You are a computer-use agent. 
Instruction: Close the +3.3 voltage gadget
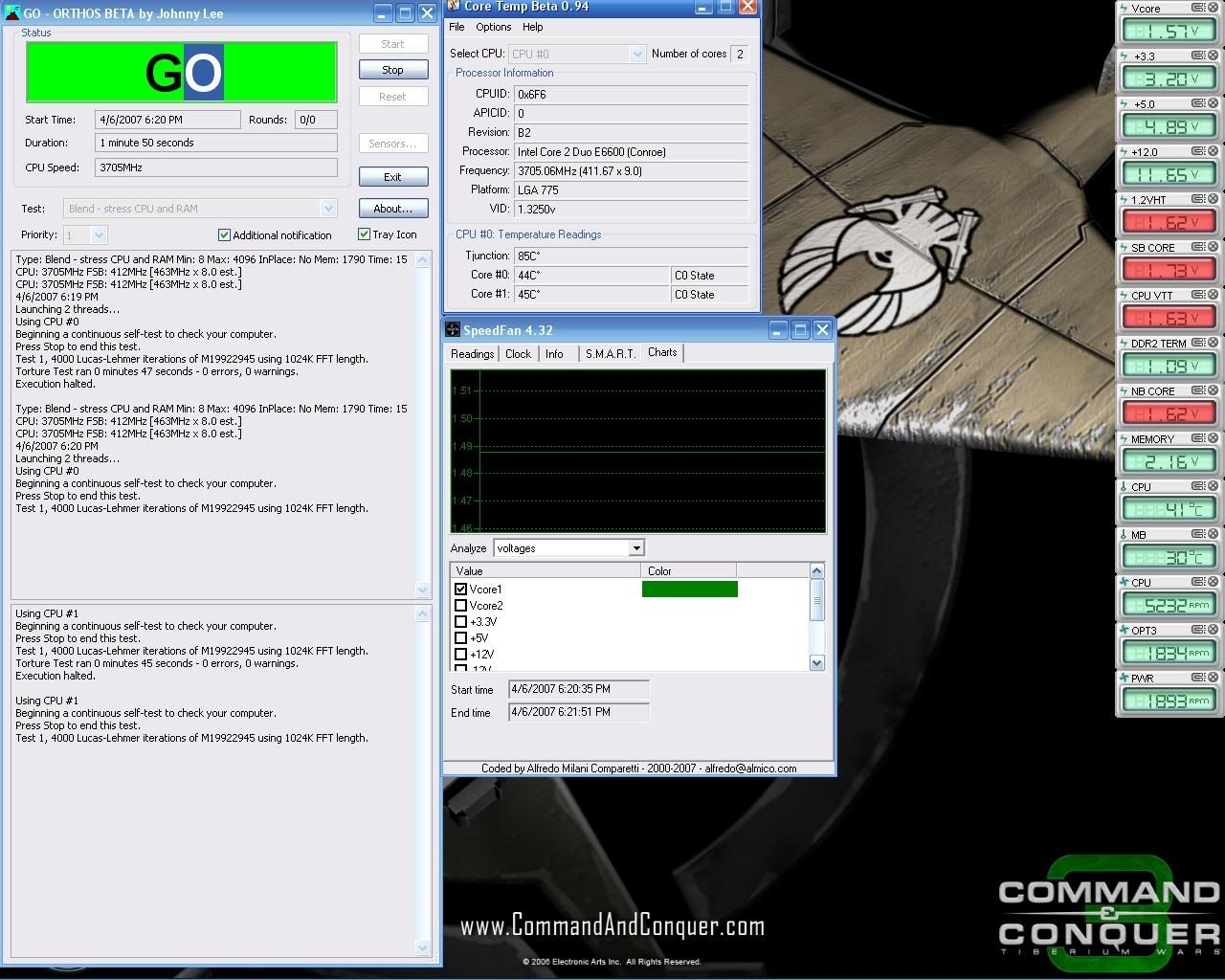click(x=1212, y=56)
